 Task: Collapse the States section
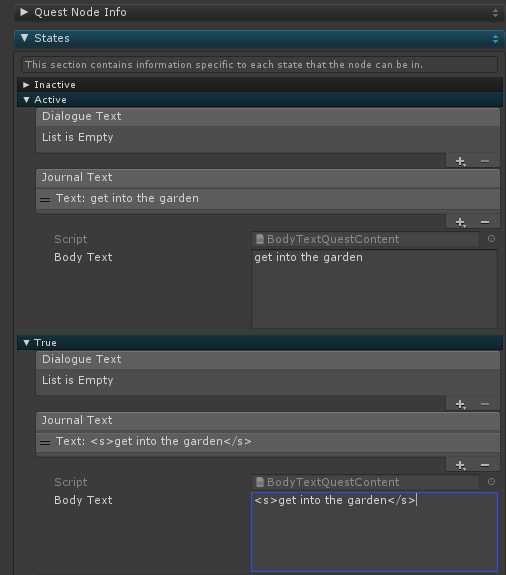click(x=25, y=38)
